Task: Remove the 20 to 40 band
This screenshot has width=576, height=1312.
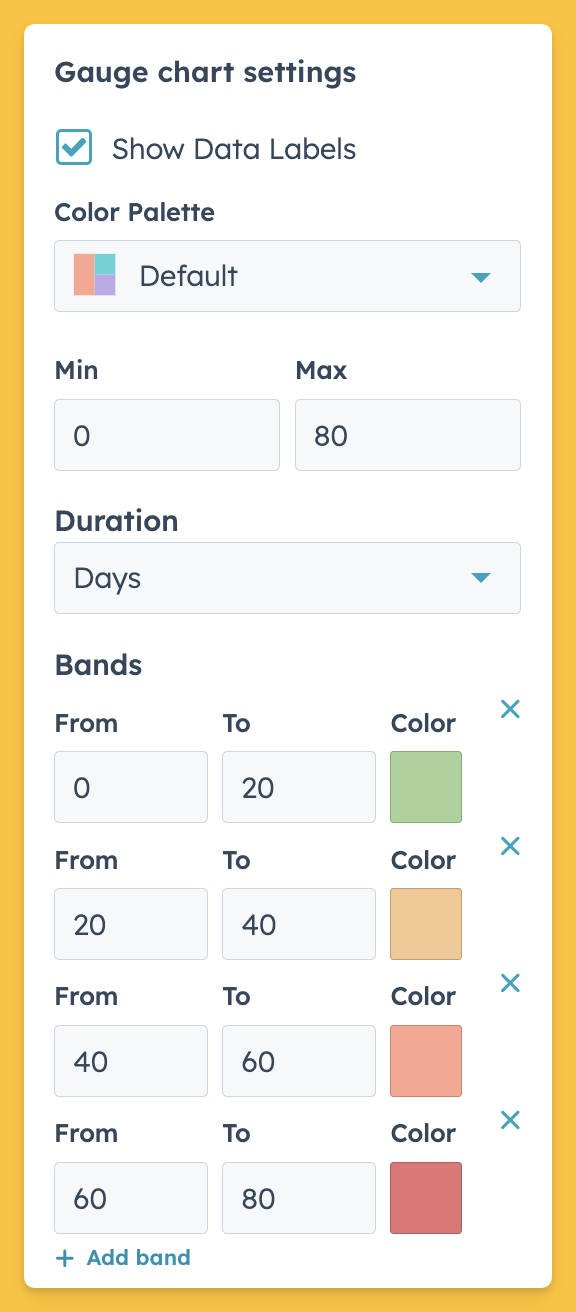Action: (x=510, y=846)
